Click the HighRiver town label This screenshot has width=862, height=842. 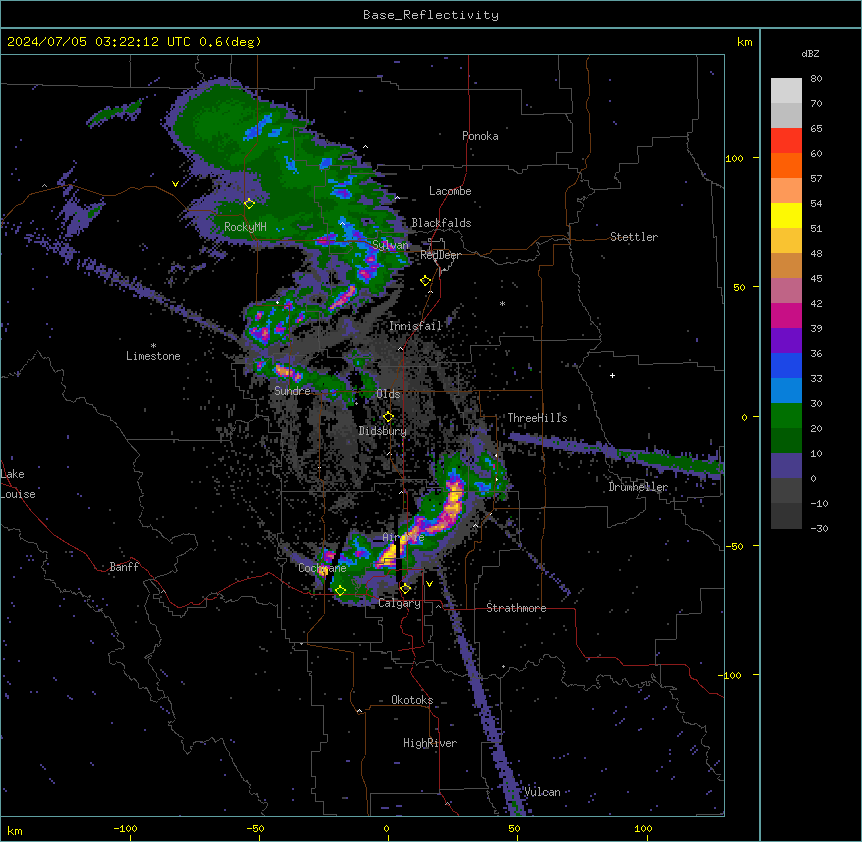click(x=430, y=743)
